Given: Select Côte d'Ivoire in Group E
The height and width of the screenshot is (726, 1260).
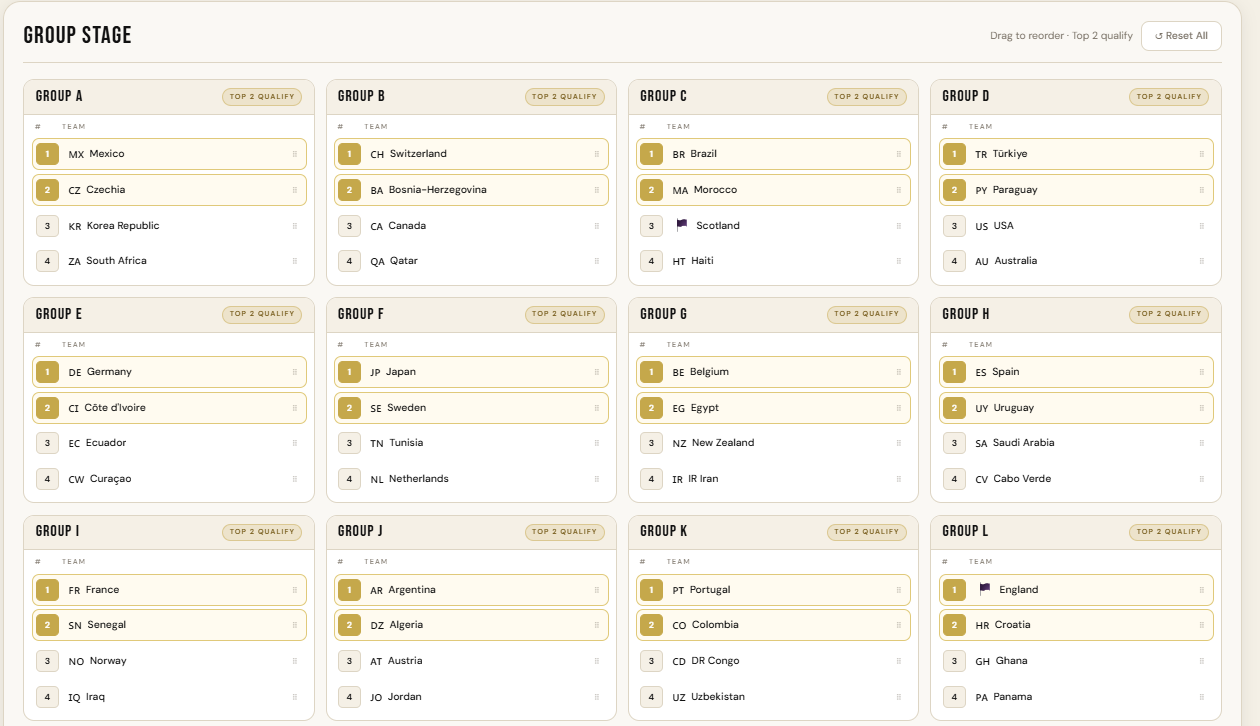Looking at the screenshot, I should tap(169, 408).
